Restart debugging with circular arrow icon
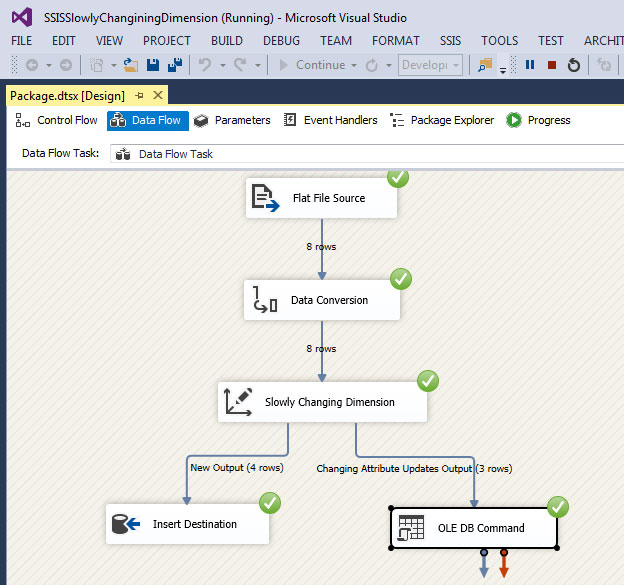 point(573,65)
